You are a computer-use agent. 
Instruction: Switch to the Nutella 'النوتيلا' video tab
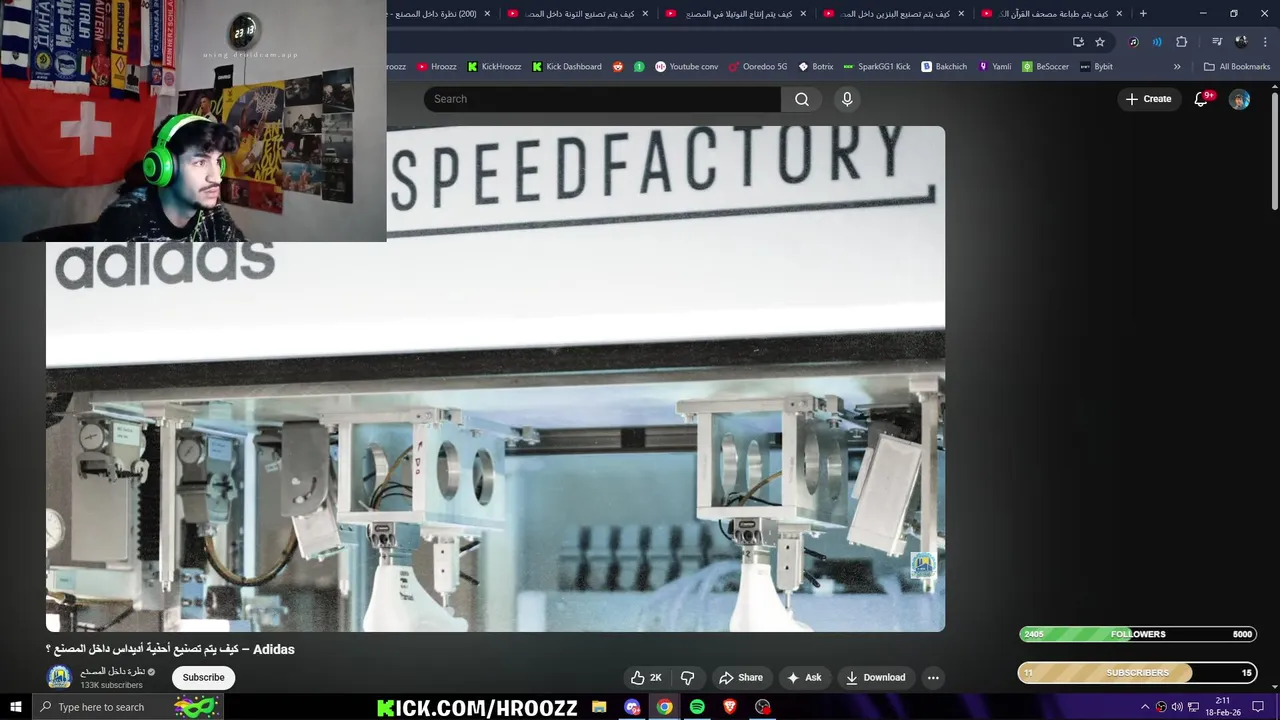pos(736,14)
